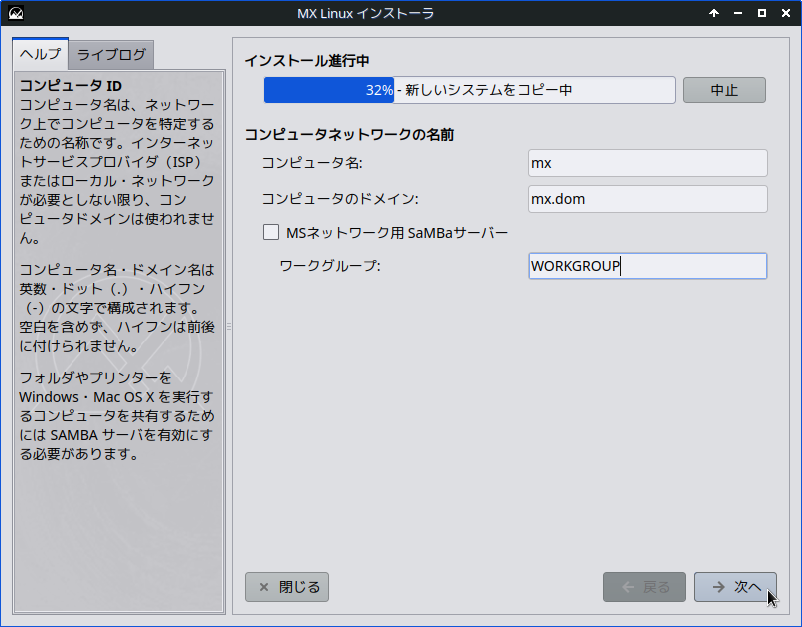Focus the コンピュータのドメイン input field
The height and width of the screenshot is (627, 802).
pos(648,199)
